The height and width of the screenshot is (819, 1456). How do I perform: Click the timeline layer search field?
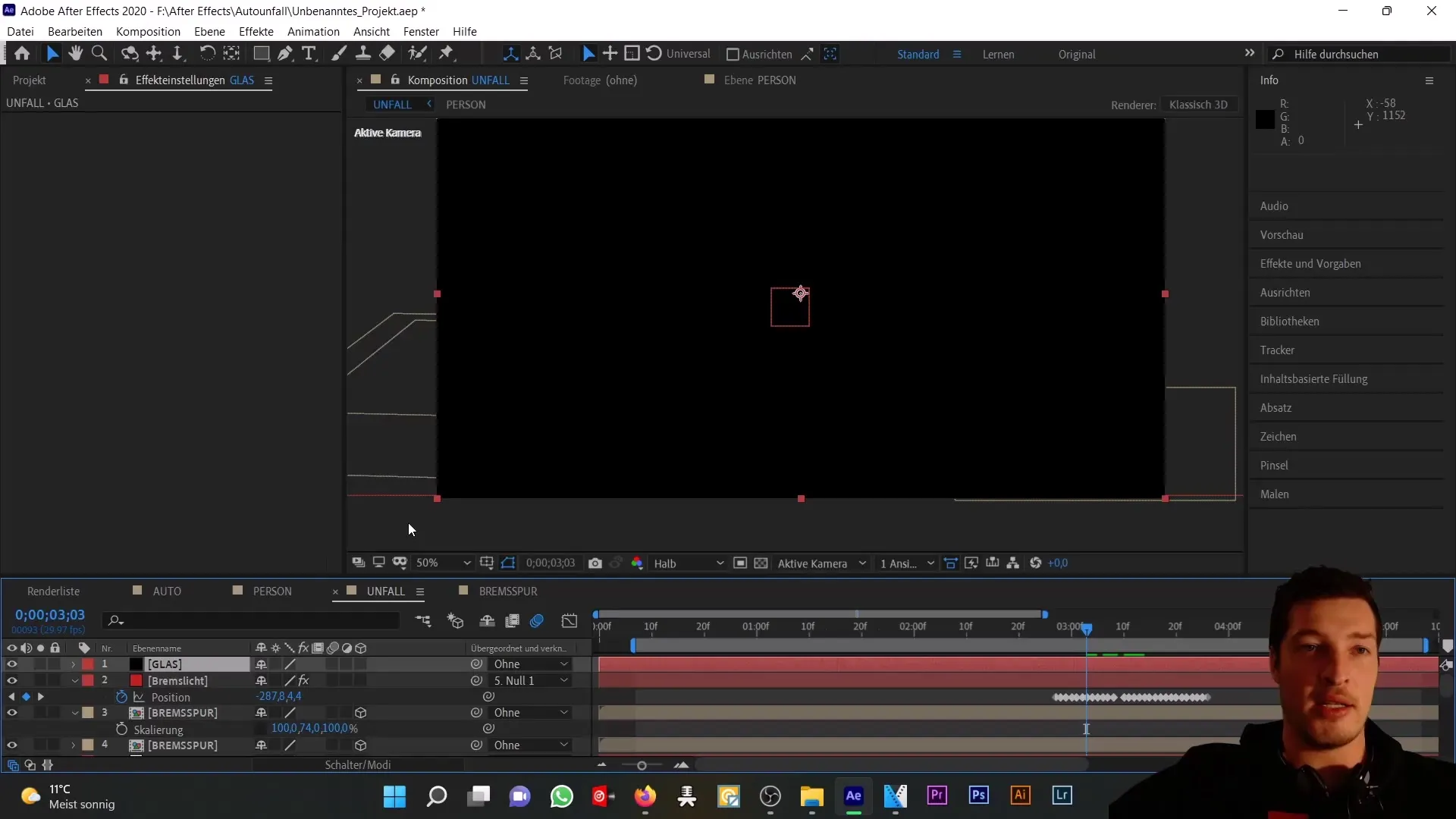250,621
